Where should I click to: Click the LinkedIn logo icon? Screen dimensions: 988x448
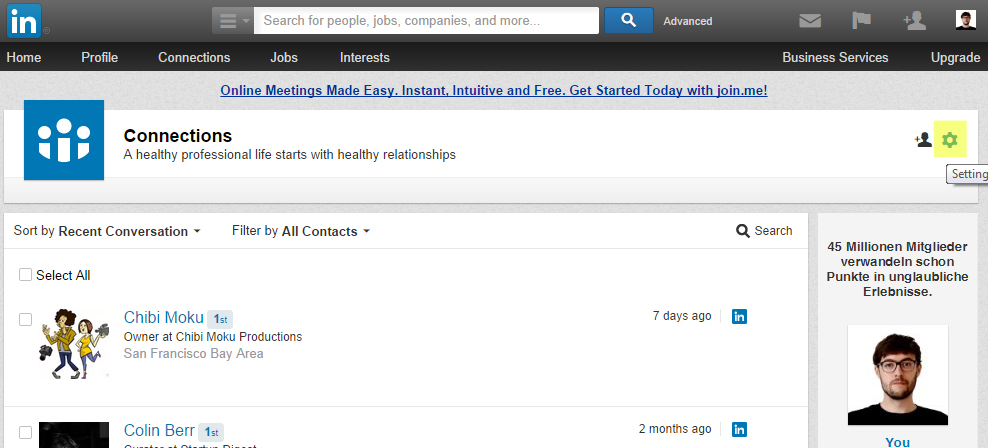coord(25,21)
